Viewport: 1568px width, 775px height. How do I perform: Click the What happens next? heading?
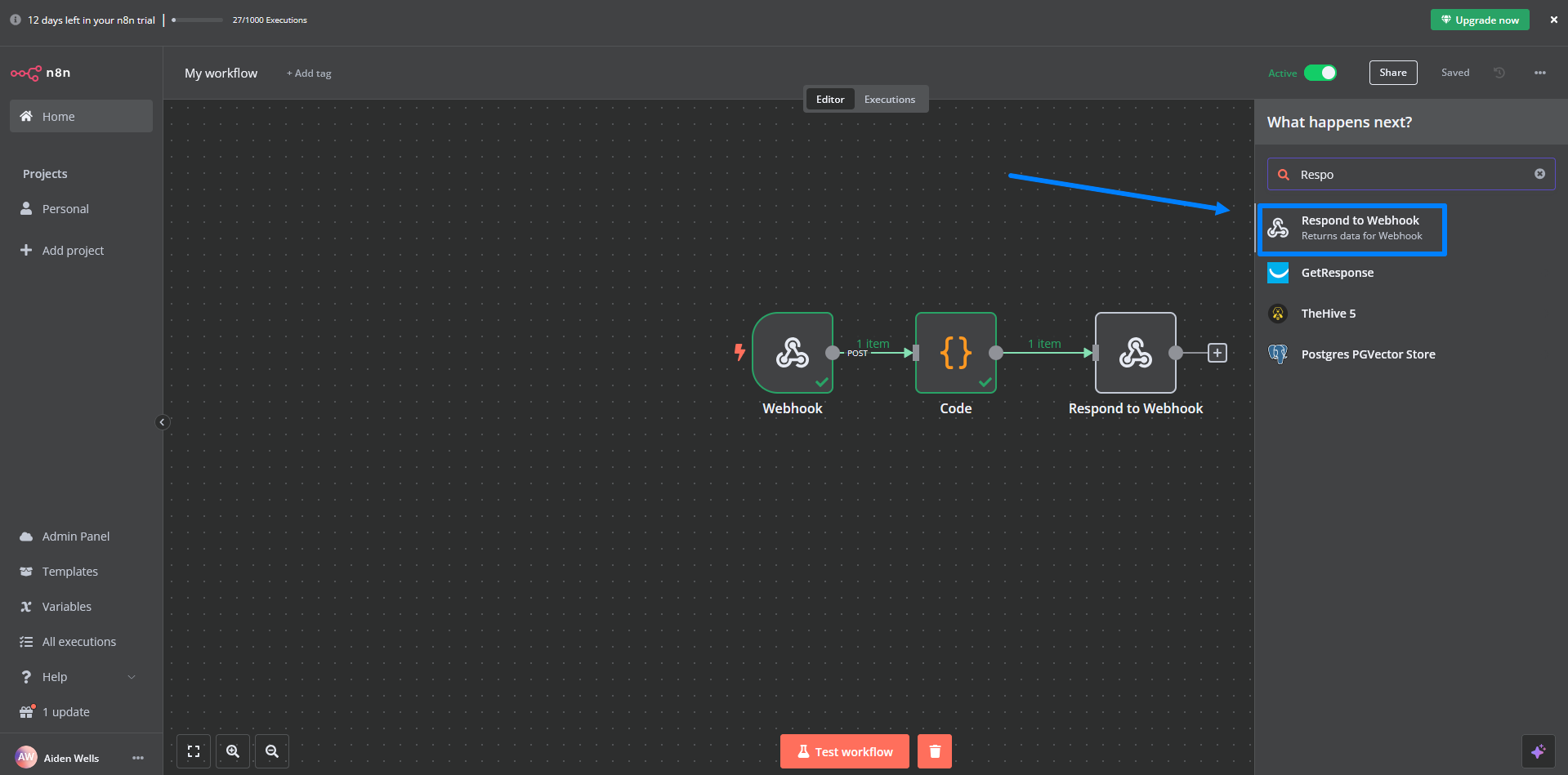tap(1339, 122)
